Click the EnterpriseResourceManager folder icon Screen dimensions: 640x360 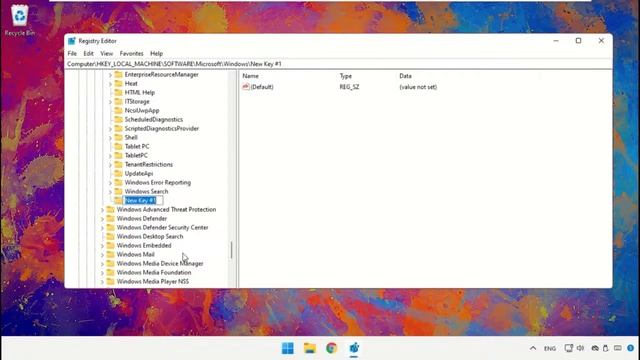[x=118, y=74]
